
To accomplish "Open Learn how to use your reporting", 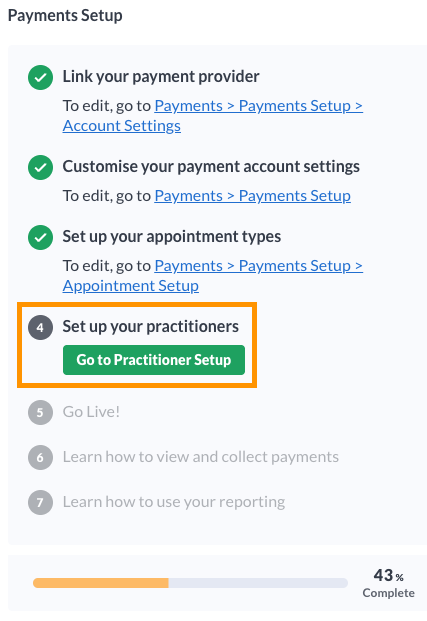I will [x=174, y=502].
